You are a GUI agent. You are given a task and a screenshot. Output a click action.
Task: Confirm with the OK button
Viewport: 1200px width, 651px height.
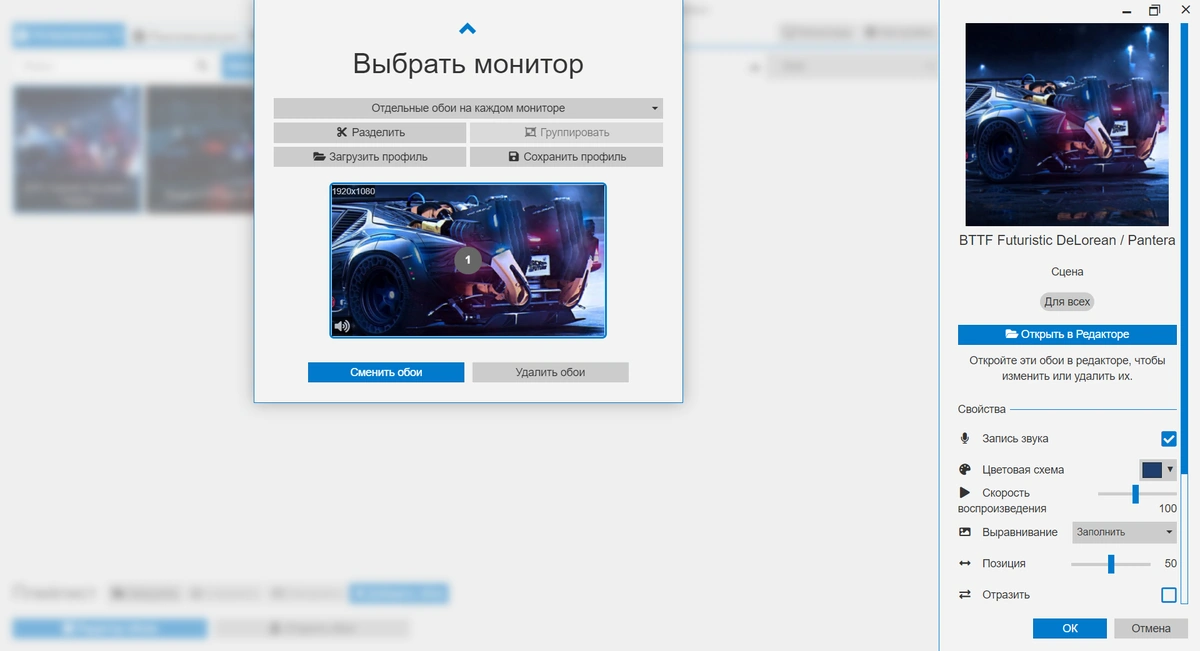1070,629
